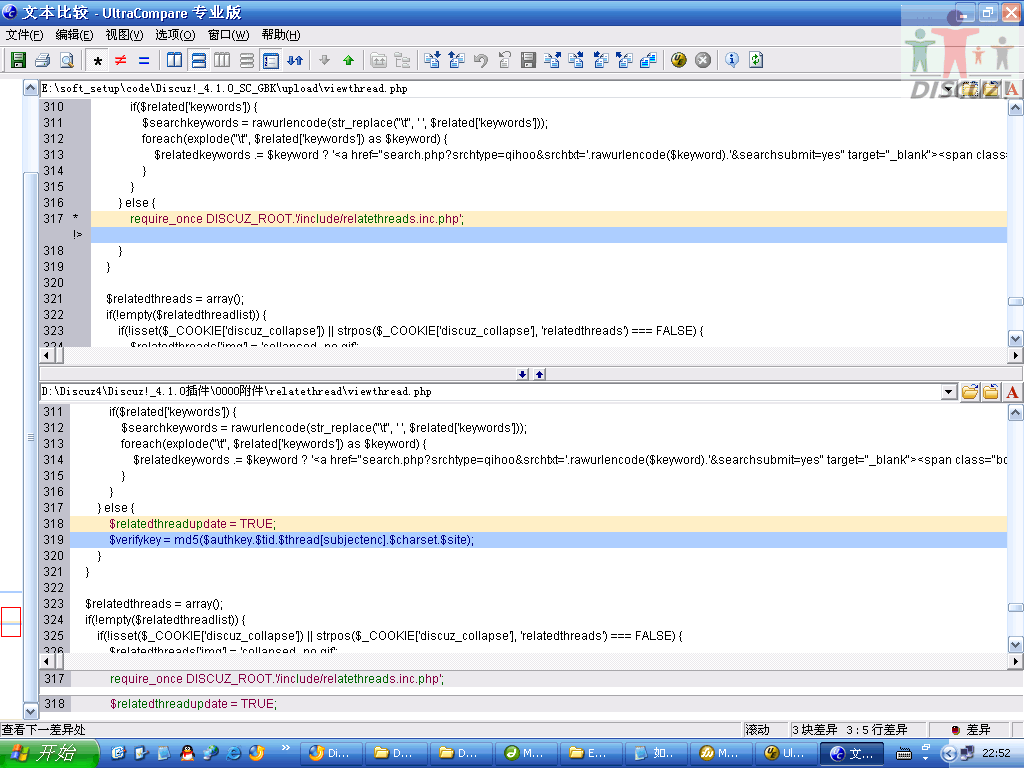Click the round yellow UltraEdit icon in toolbar
Image resolution: width=1024 pixels, height=768 pixels.
[679, 61]
